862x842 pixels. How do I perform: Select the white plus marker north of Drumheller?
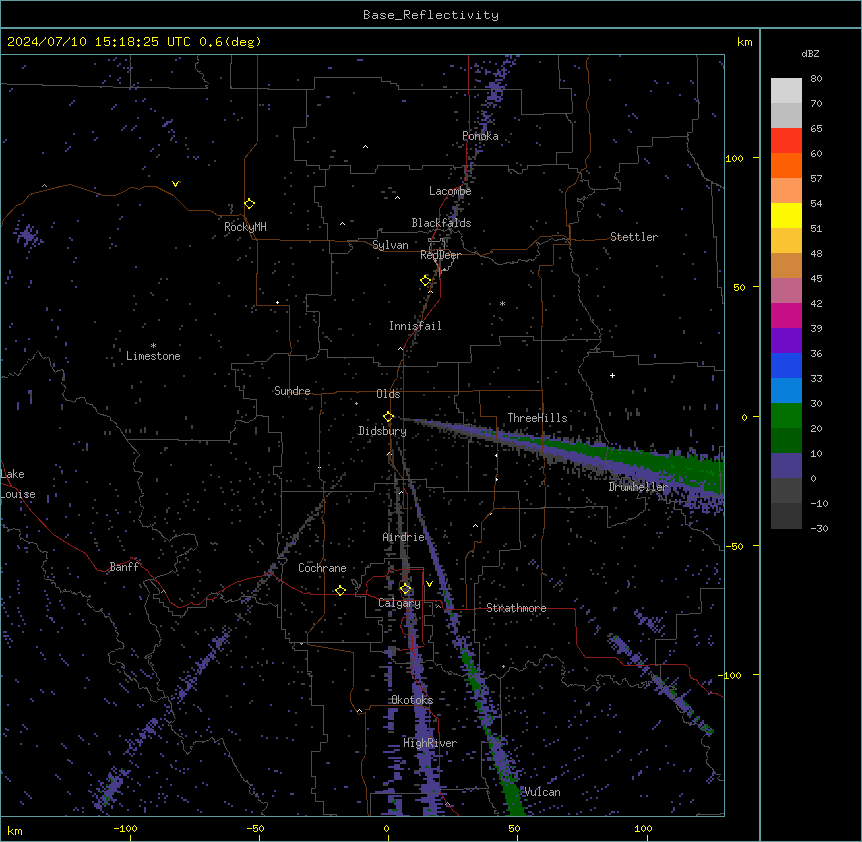[612, 375]
